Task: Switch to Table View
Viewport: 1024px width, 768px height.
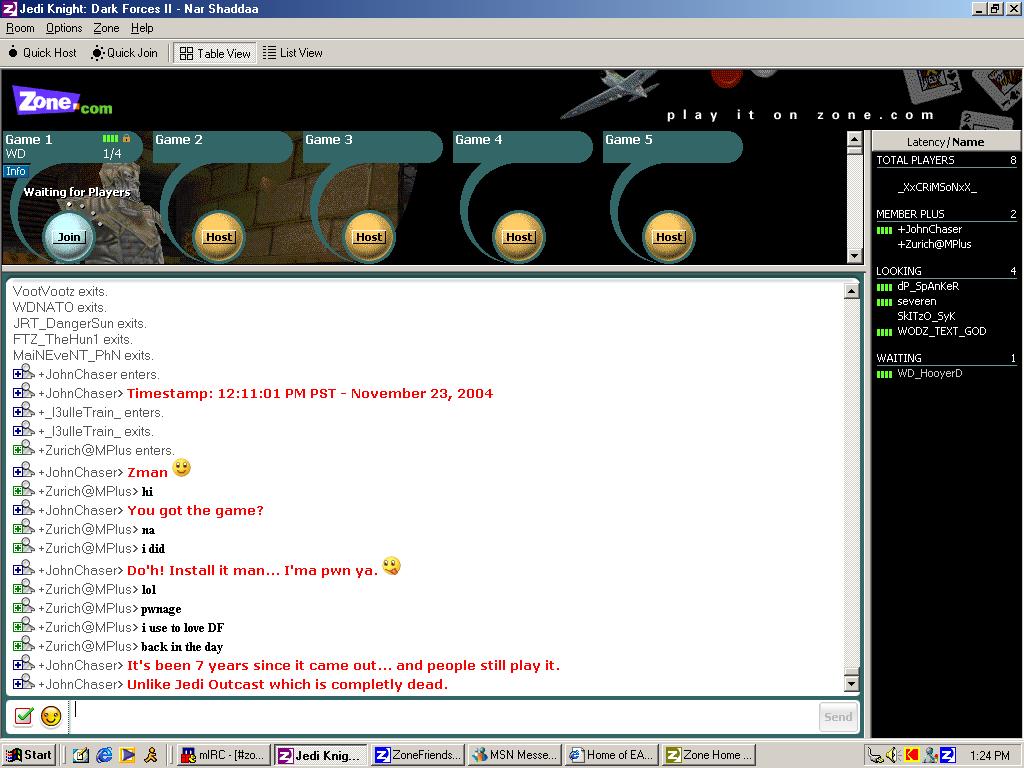Action: pyautogui.click(x=215, y=54)
